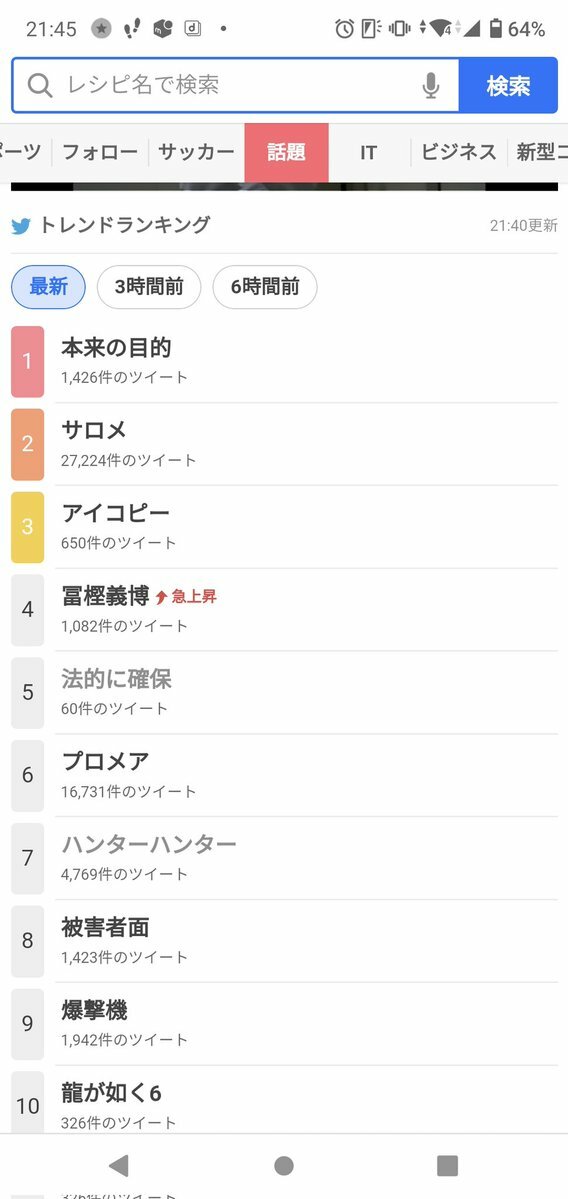The image size is (568, 1199).
Task: Tap the alarm clock status icon
Action: [x=345, y=29]
